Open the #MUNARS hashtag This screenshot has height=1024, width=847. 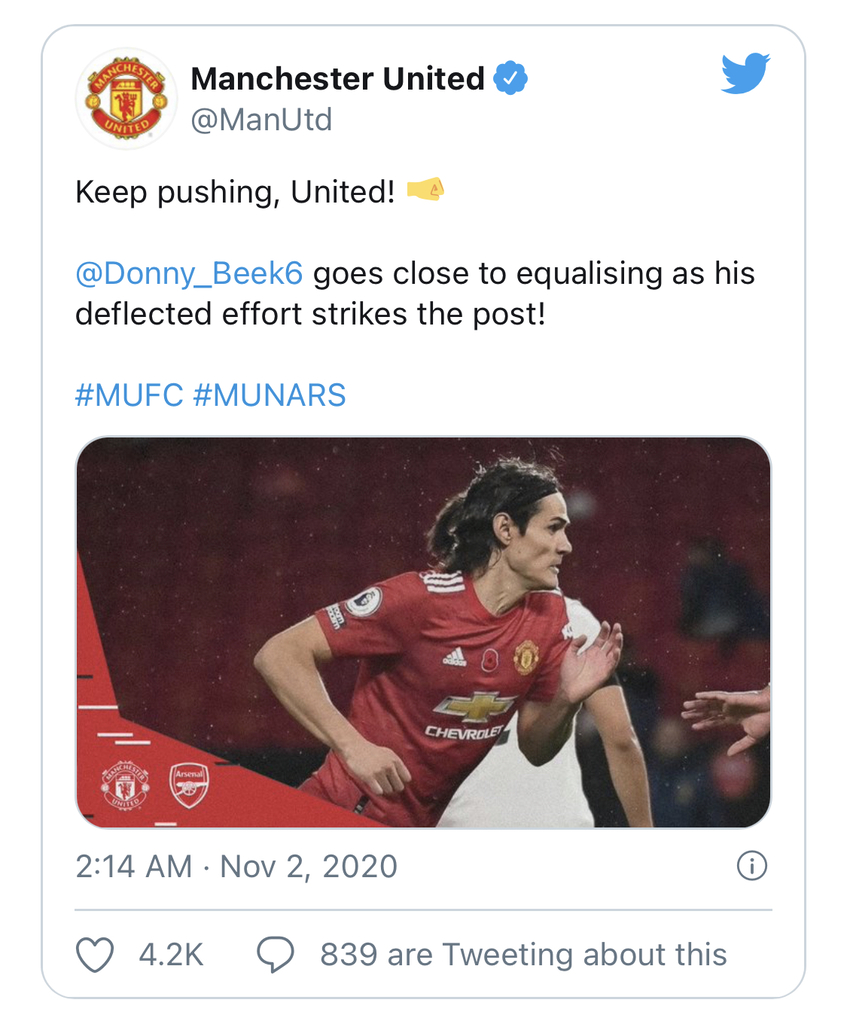point(270,395)
